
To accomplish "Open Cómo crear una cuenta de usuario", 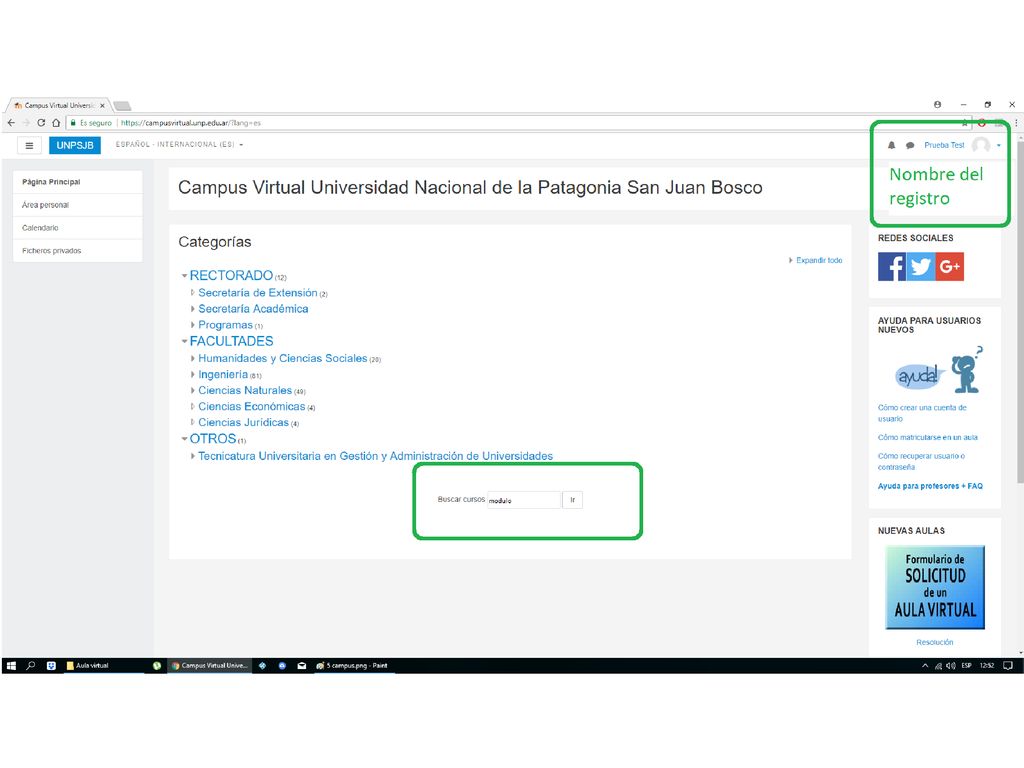I will (922, 413).
